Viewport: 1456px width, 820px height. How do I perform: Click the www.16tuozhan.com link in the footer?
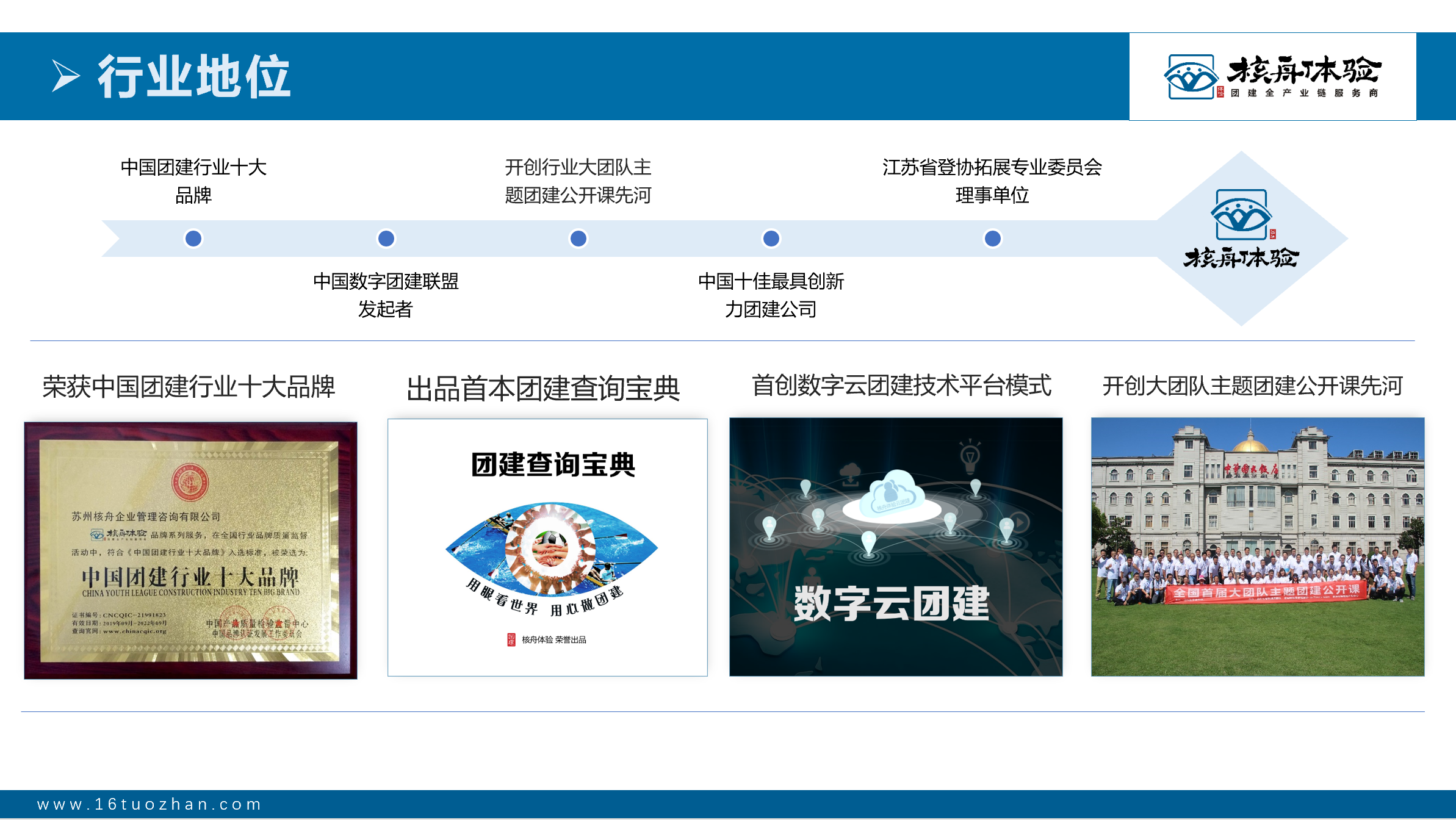click(150, 804)
